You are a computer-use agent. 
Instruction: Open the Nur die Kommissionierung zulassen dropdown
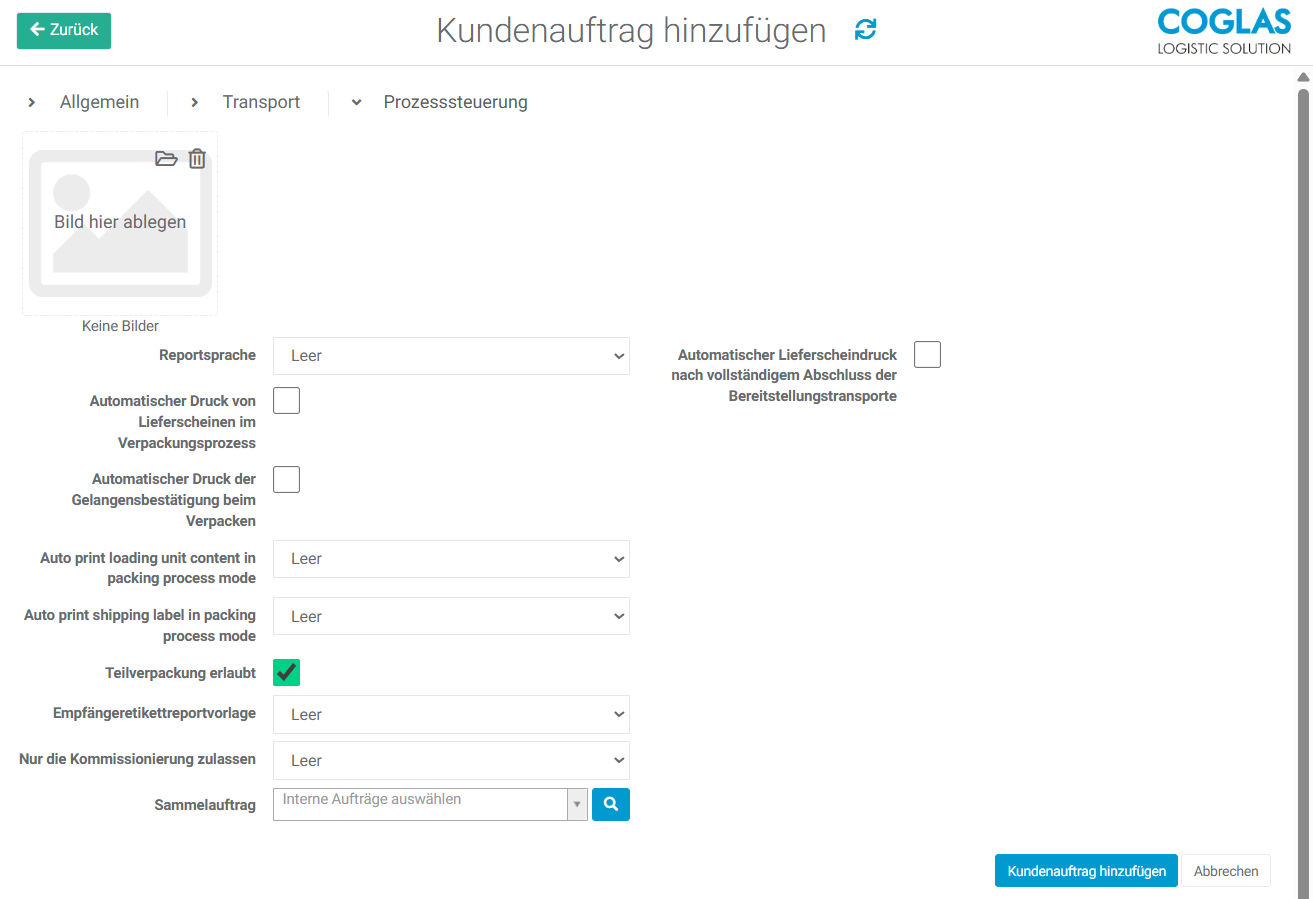(450, 760)
